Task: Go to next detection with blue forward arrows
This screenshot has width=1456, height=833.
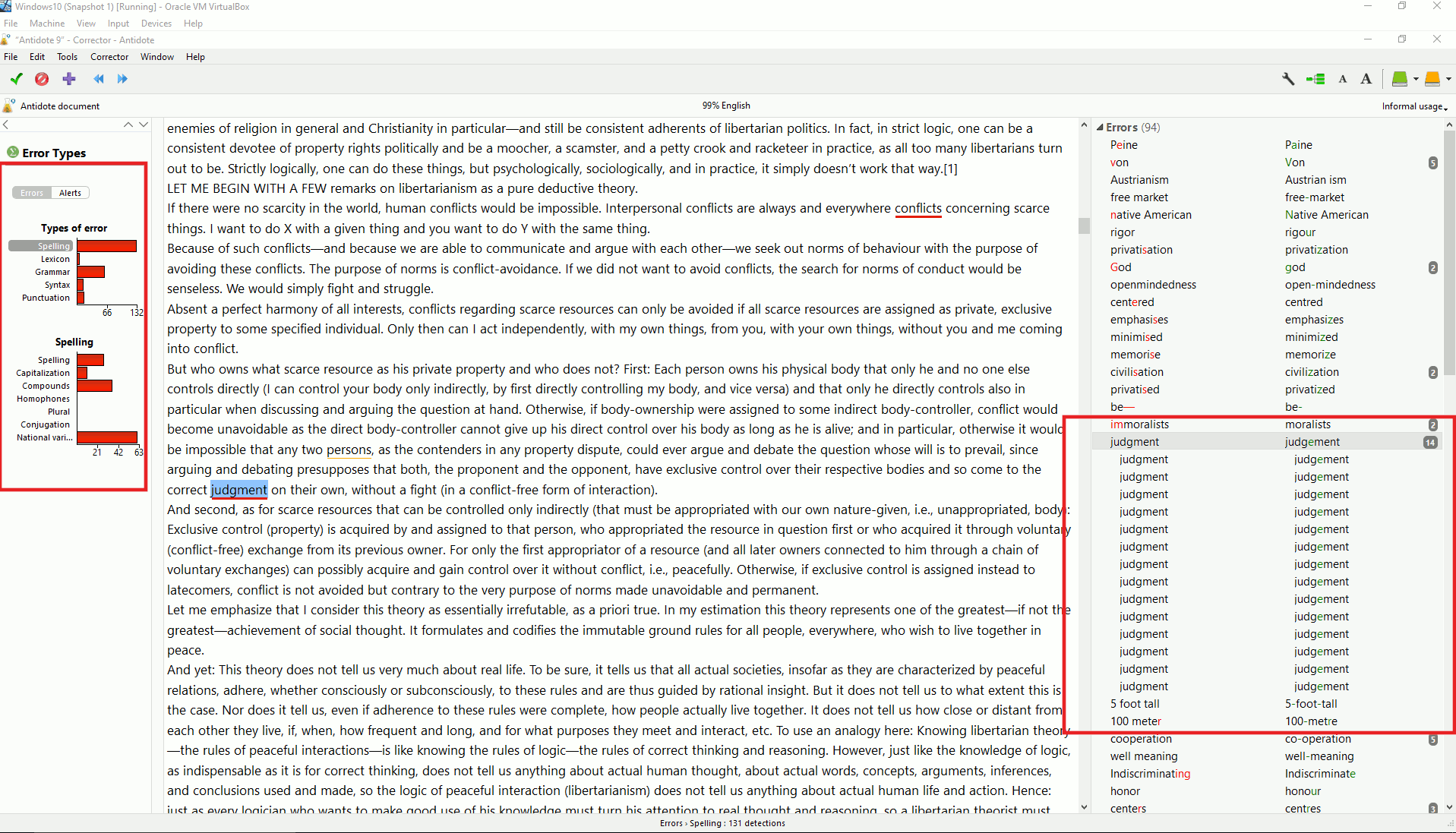Action: tap(122, 79)
